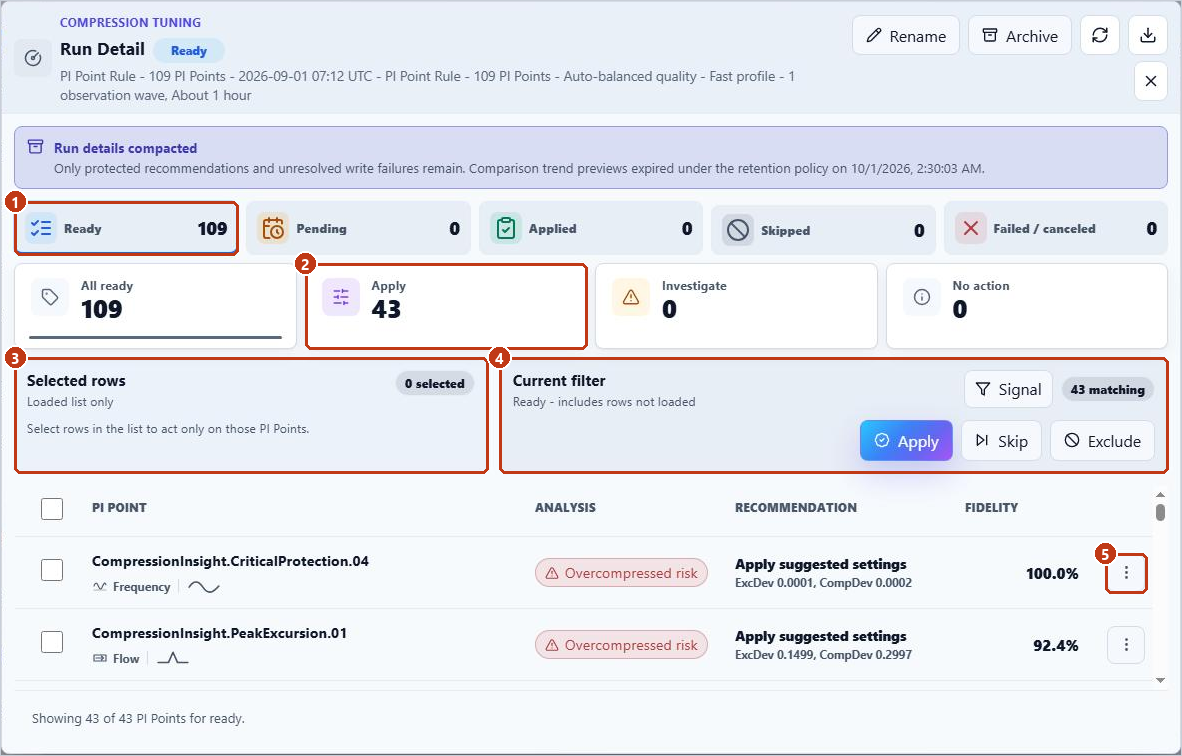
Task: Click 'ExcDev 0.0001, CompDev 0.0002' recommendation text
Action: [823, 583]
